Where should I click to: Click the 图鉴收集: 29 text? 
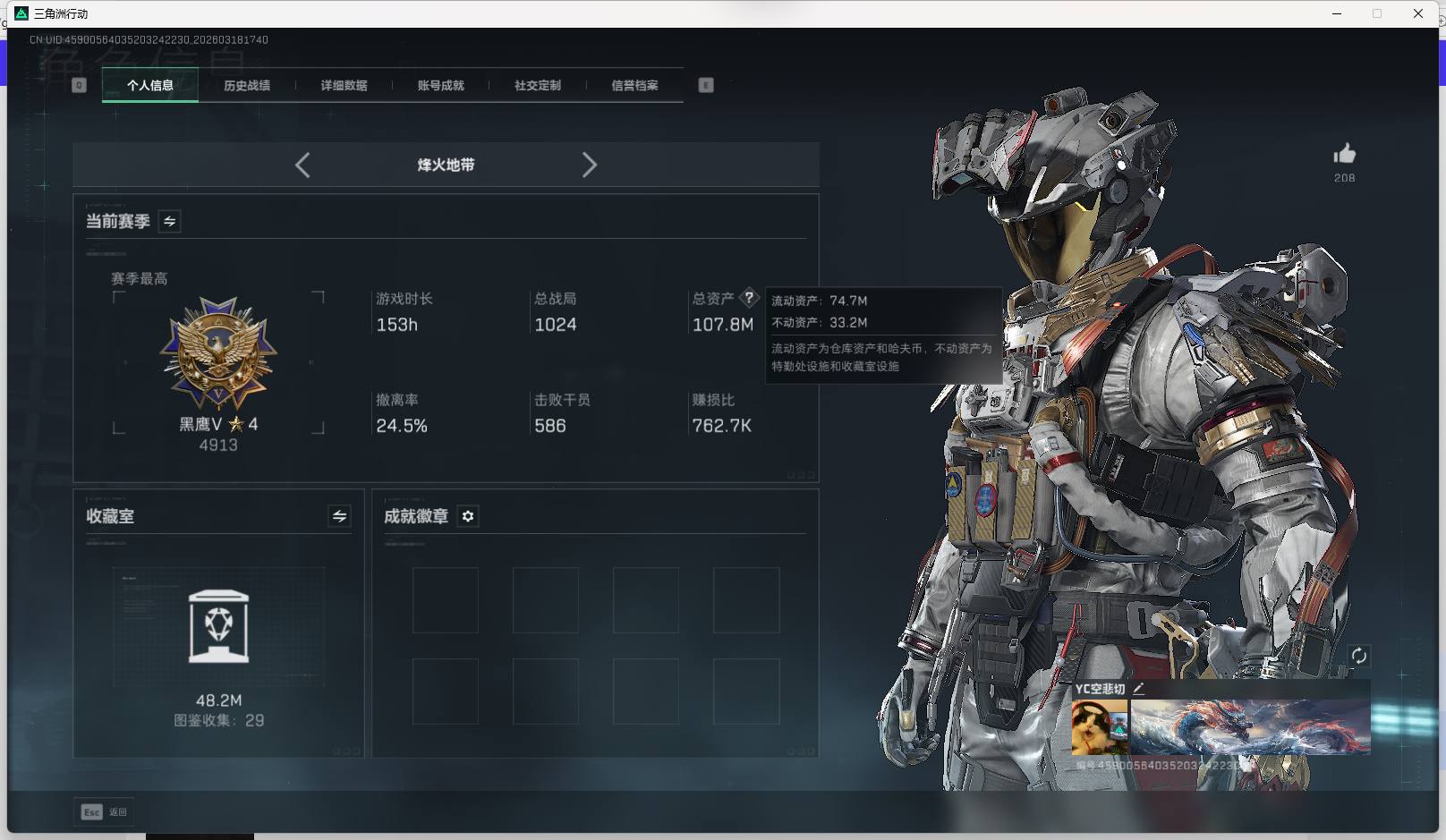point(219,720)
